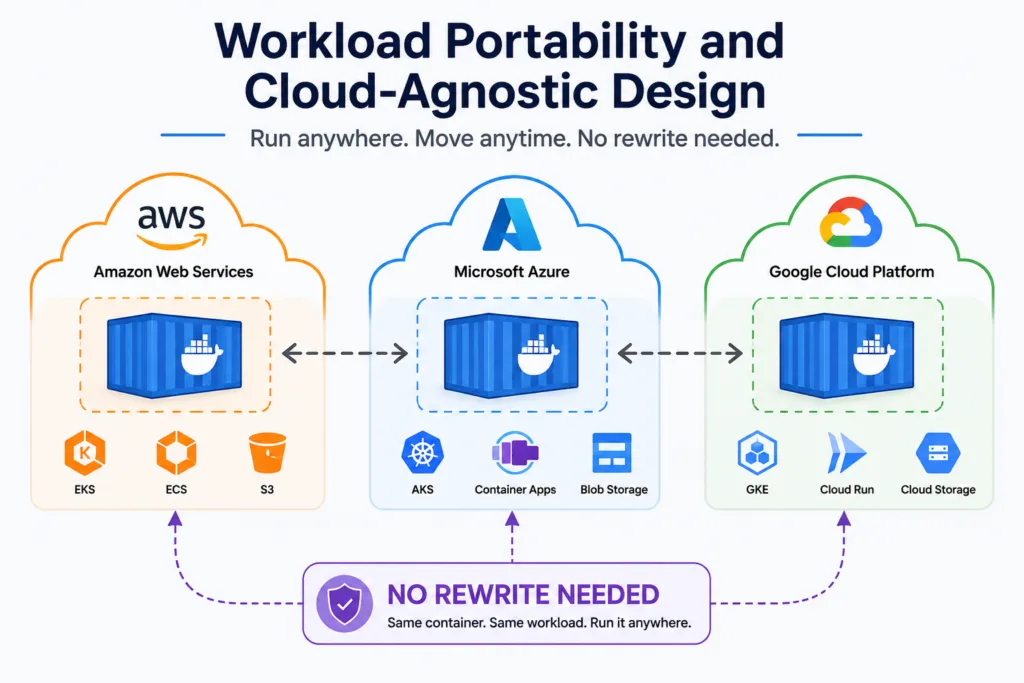Click the 'Google Cloud Platform' label
Image resolution: width=1024 pixels, height=683 pixels.
(x=852, y=272)
